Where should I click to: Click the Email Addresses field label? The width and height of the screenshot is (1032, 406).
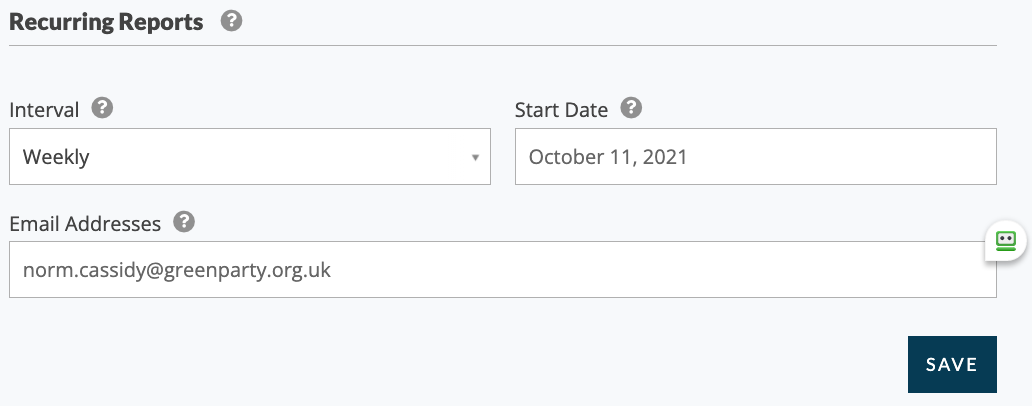pyautogui.click(x=85, y=224)
